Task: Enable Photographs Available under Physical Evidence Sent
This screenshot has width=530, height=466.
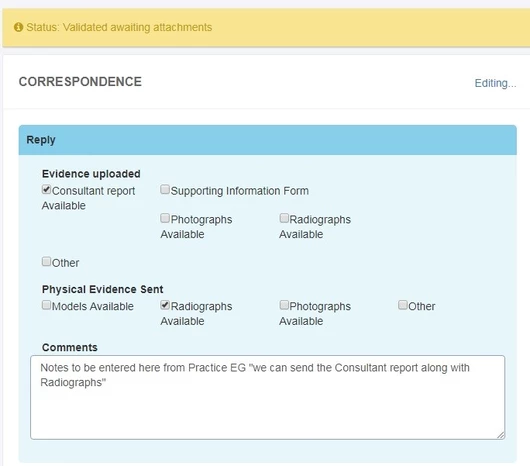Action: point(284,305)
